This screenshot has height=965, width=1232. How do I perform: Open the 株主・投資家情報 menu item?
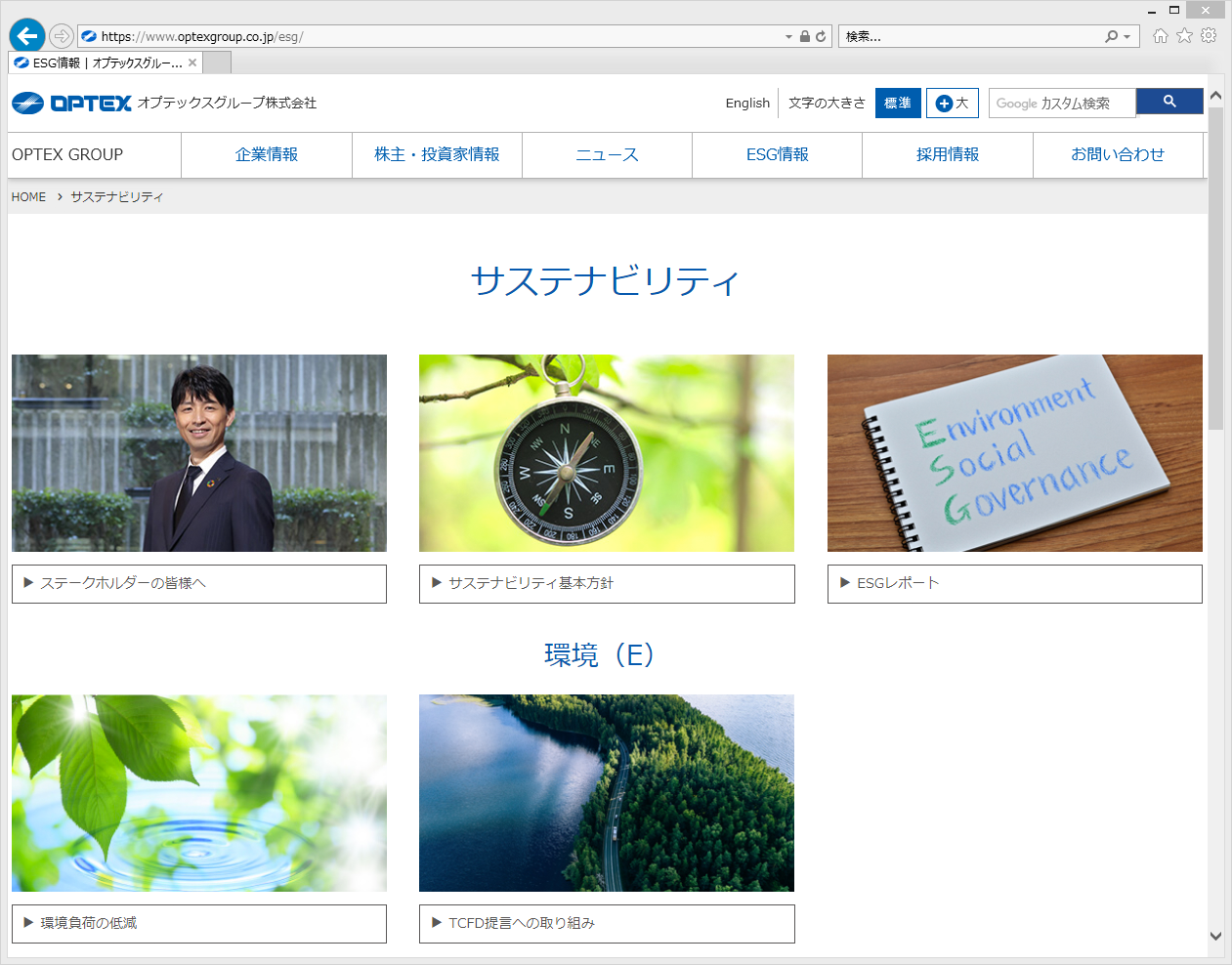point(437,154)
